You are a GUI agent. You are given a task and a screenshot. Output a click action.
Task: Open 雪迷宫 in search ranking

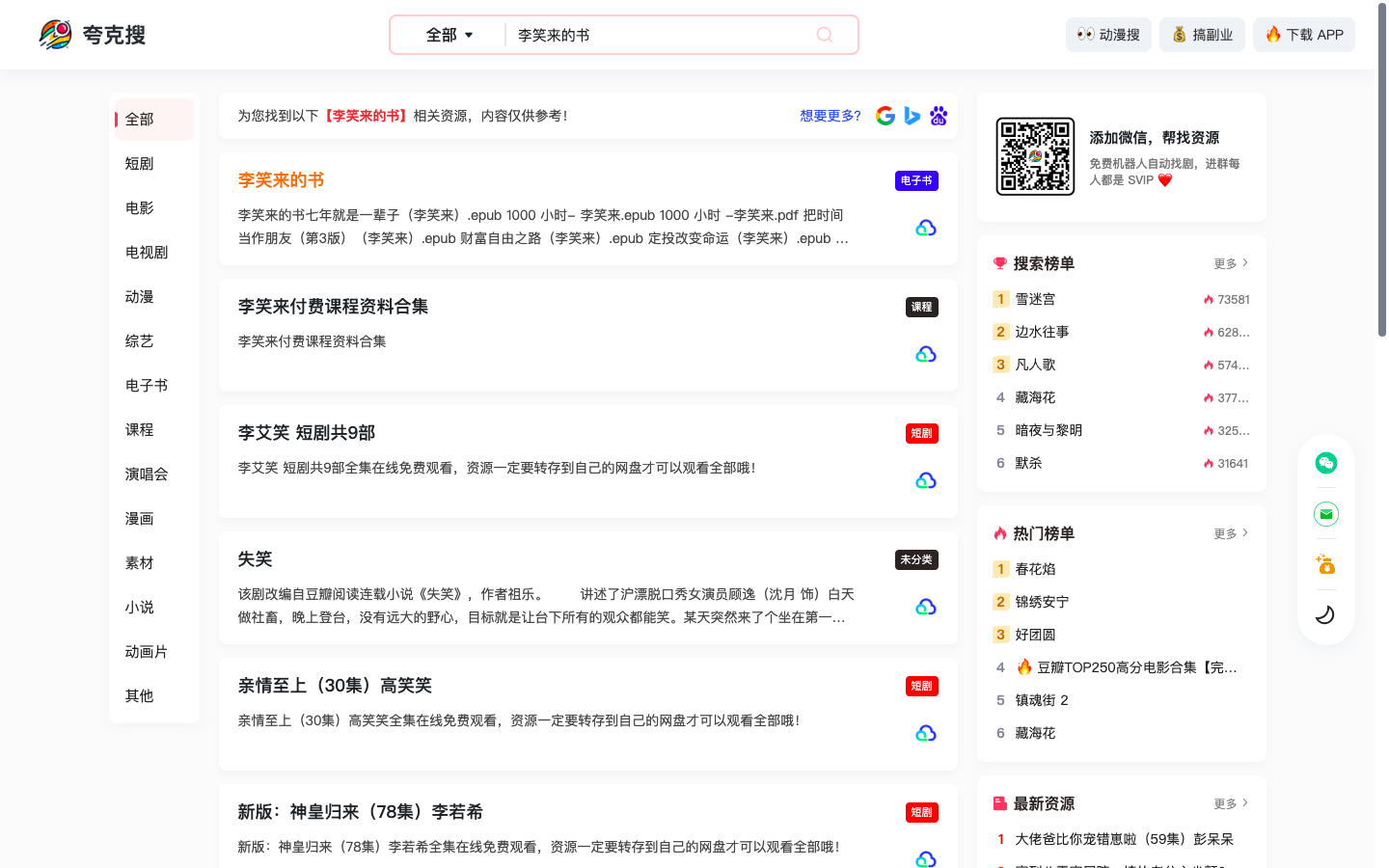point(1035,299)
